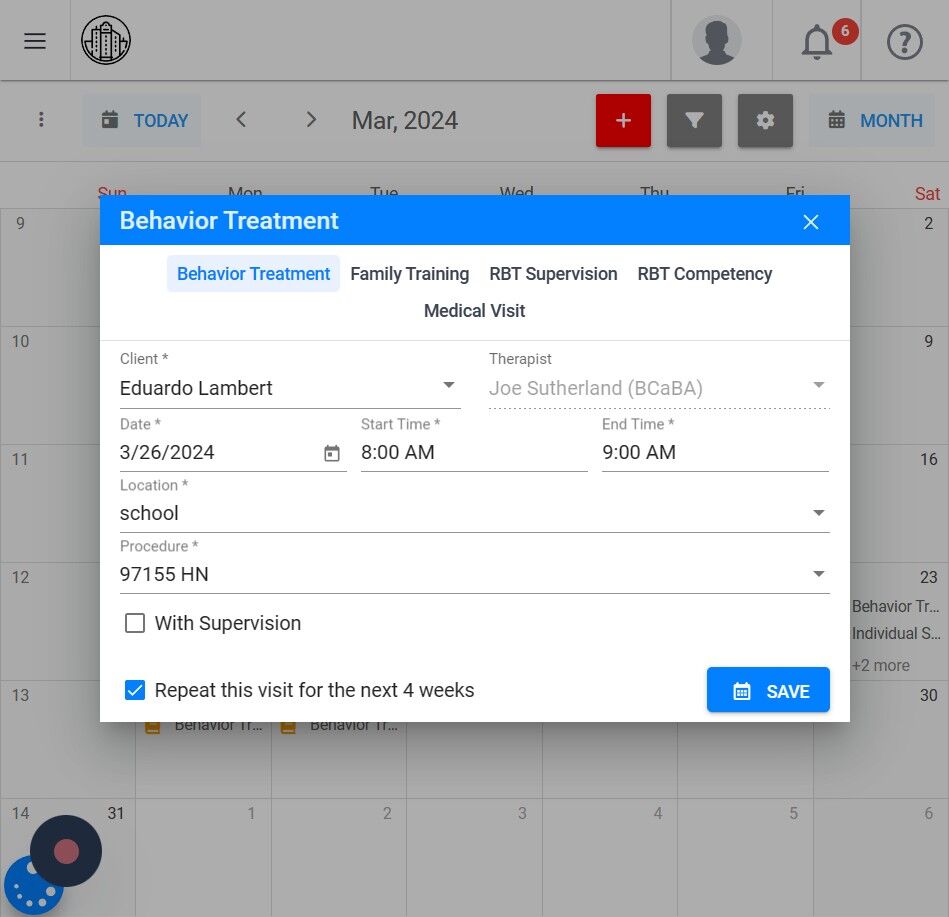Open notifications bell with 6 alerts

point(818,42)
